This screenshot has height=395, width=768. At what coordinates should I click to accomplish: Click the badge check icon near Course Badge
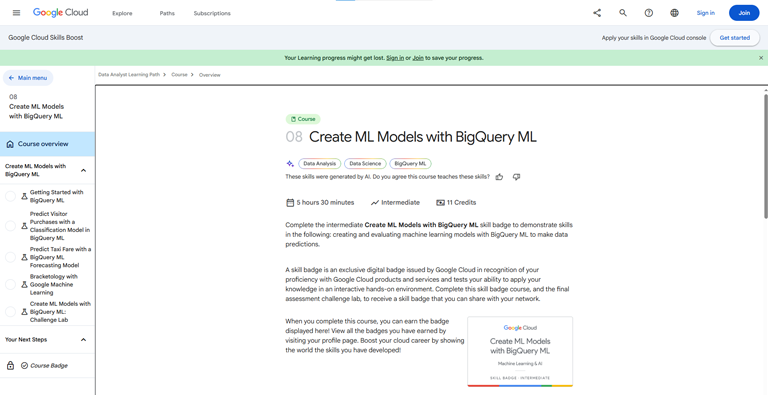[24, 366]
